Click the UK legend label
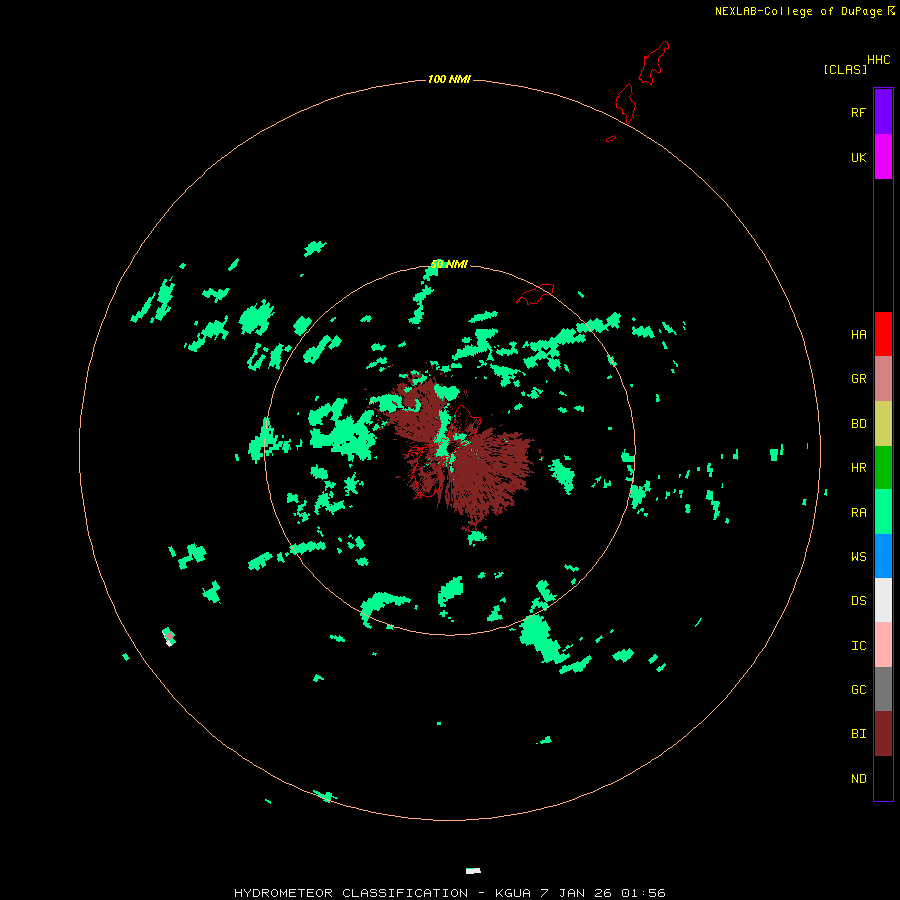Image resolution: width=900 pixels, height=900 pixels. [858, 157]
